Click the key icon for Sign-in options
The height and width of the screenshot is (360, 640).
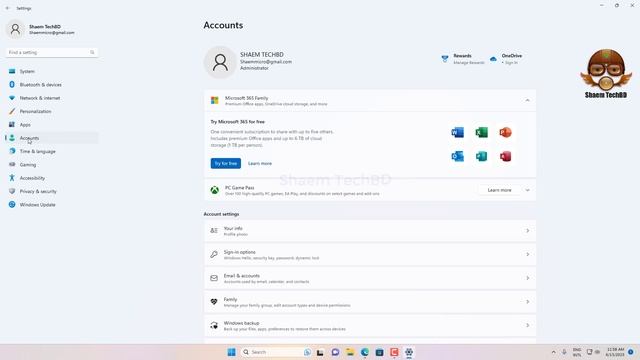[214, 255]
